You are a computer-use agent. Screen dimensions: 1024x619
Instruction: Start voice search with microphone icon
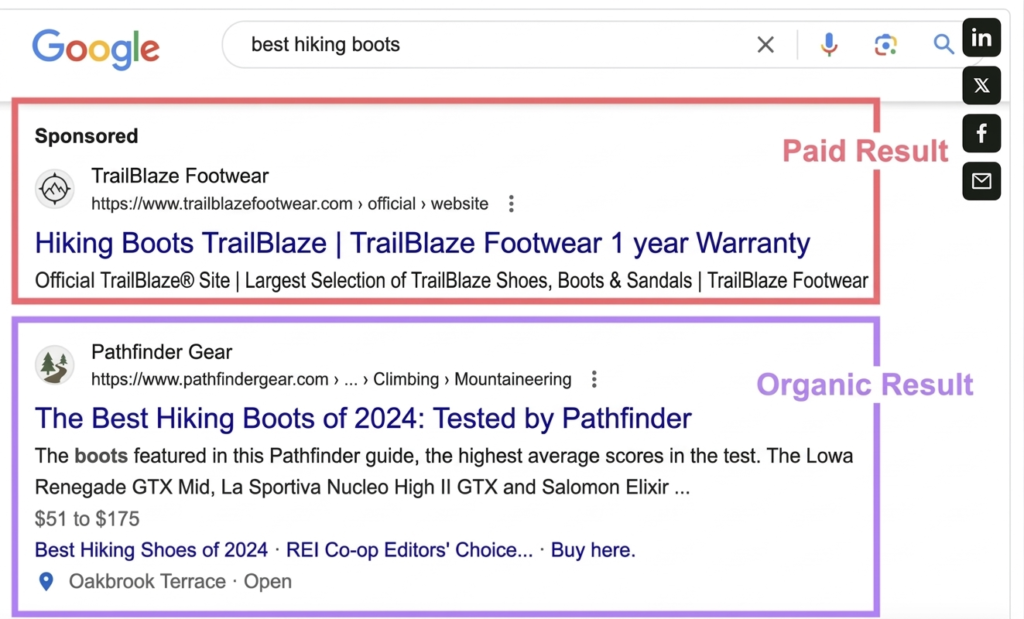[x=829, y=44]
